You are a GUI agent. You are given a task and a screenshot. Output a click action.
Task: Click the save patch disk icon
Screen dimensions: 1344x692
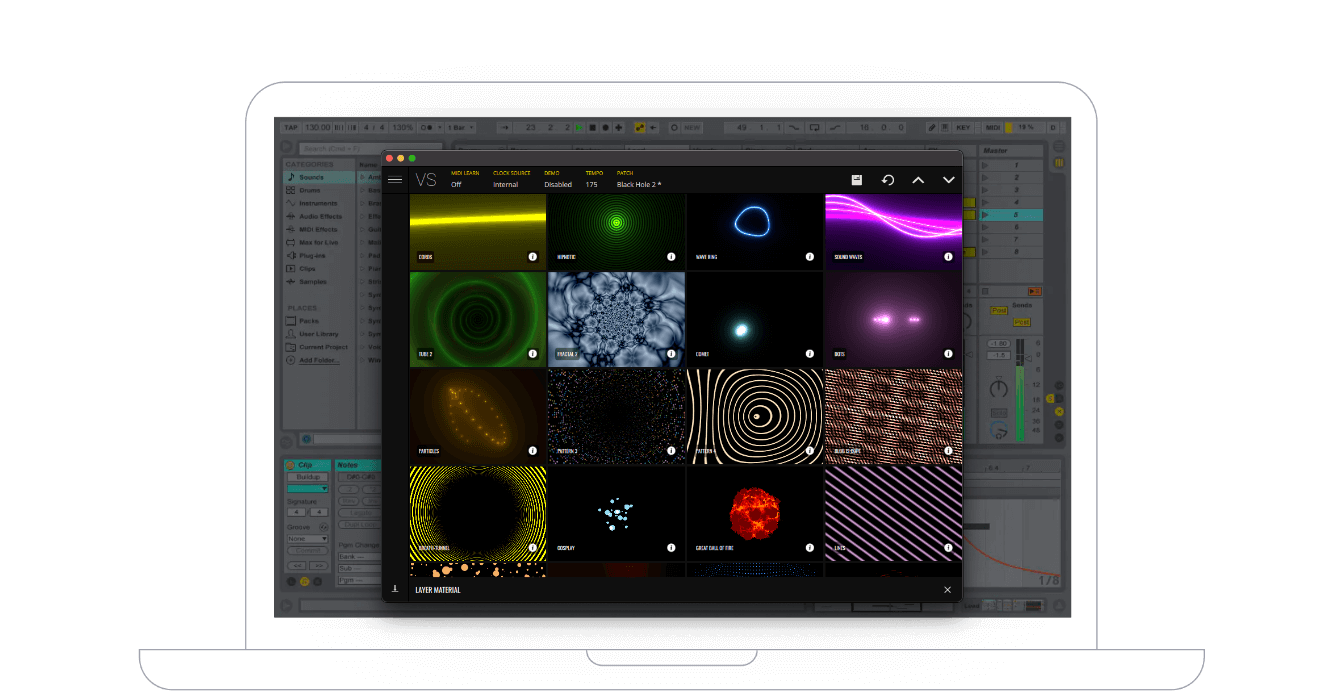[x=857, y=180]
